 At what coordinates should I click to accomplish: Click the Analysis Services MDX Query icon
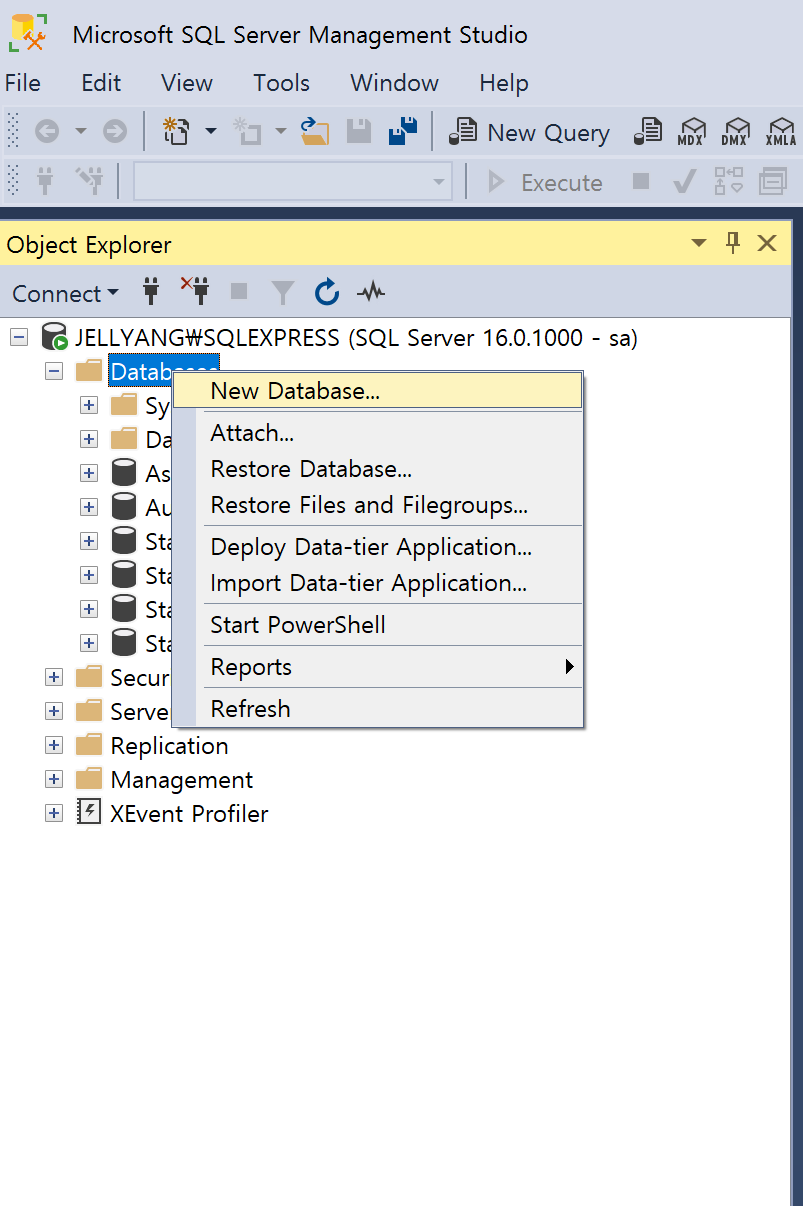click(691, 132)
